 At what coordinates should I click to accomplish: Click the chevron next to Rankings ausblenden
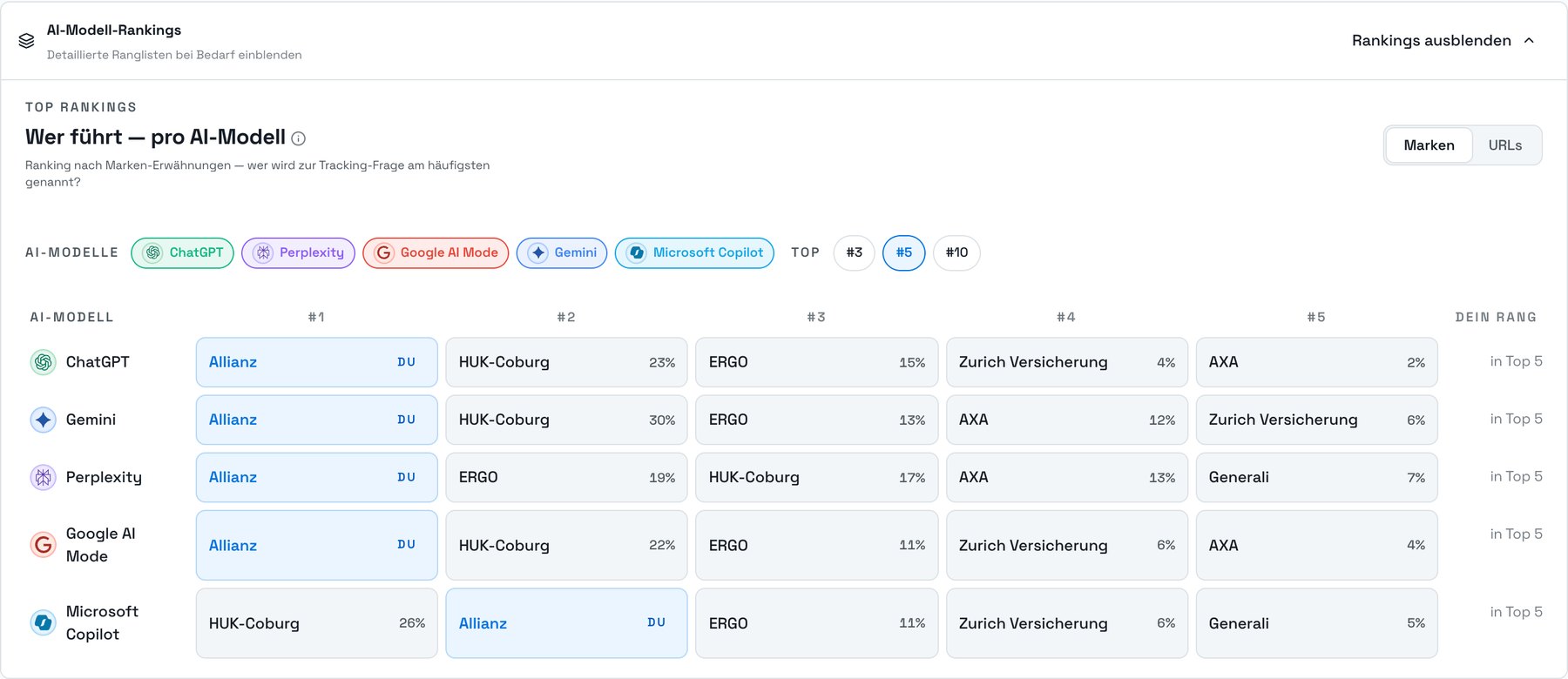1529,41
